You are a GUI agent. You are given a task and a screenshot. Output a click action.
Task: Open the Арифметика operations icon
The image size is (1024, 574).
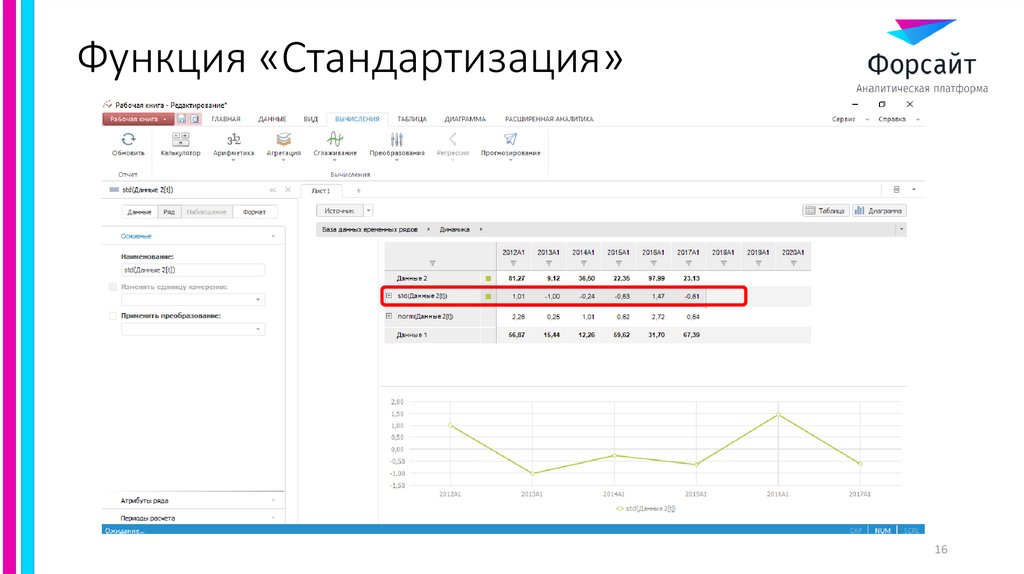point(233,139)
